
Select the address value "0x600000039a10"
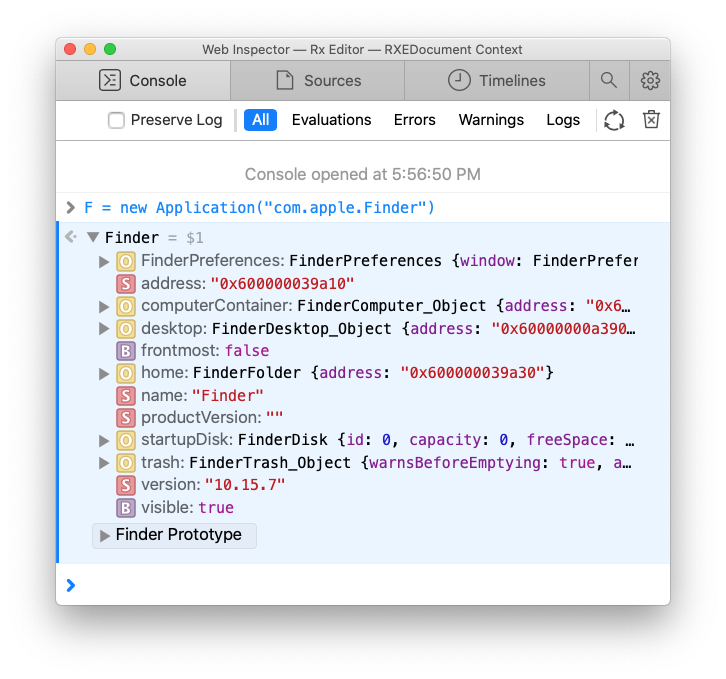[282, 284]
